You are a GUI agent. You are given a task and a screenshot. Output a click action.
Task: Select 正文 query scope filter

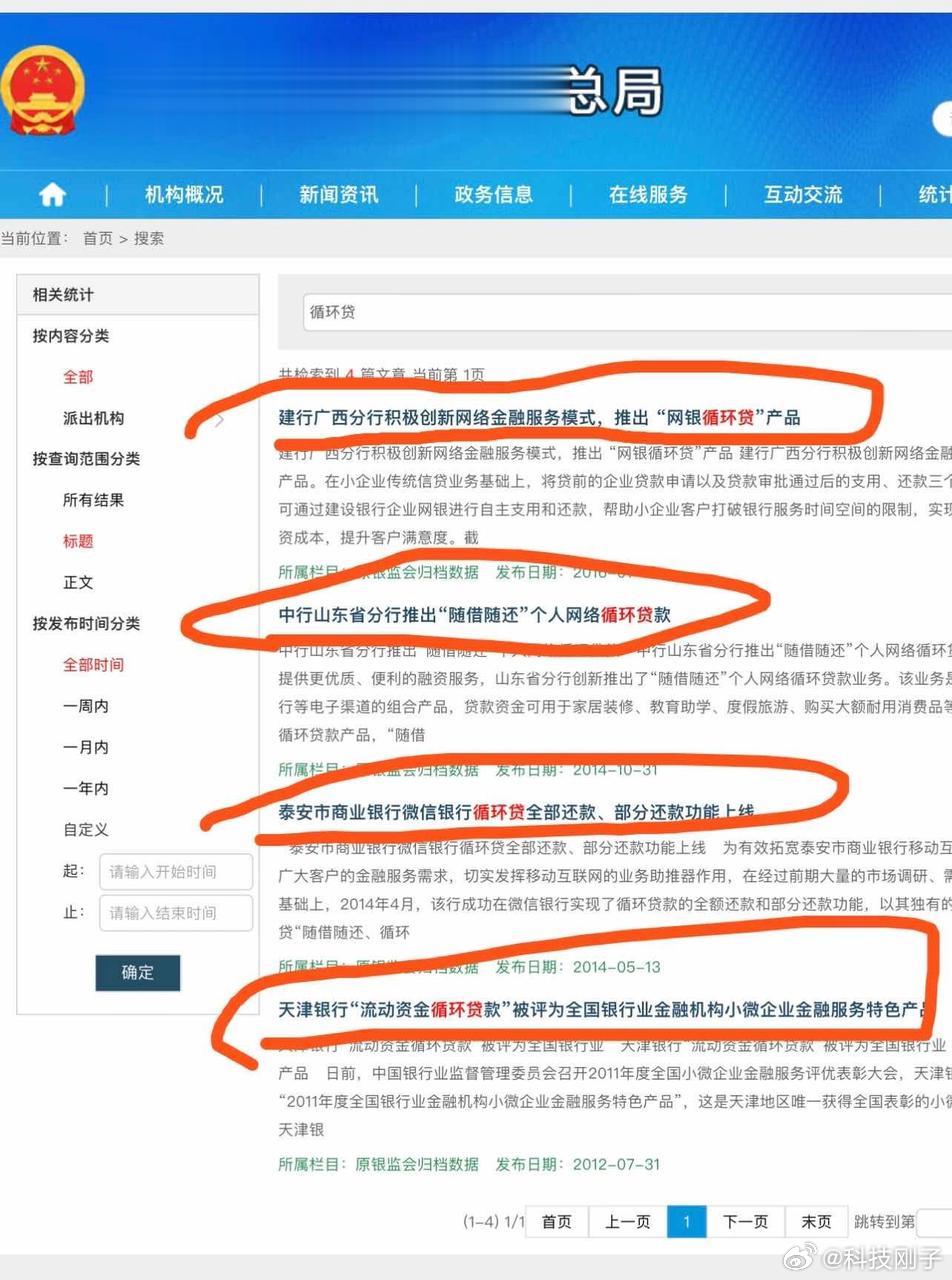tap(78, 582)
